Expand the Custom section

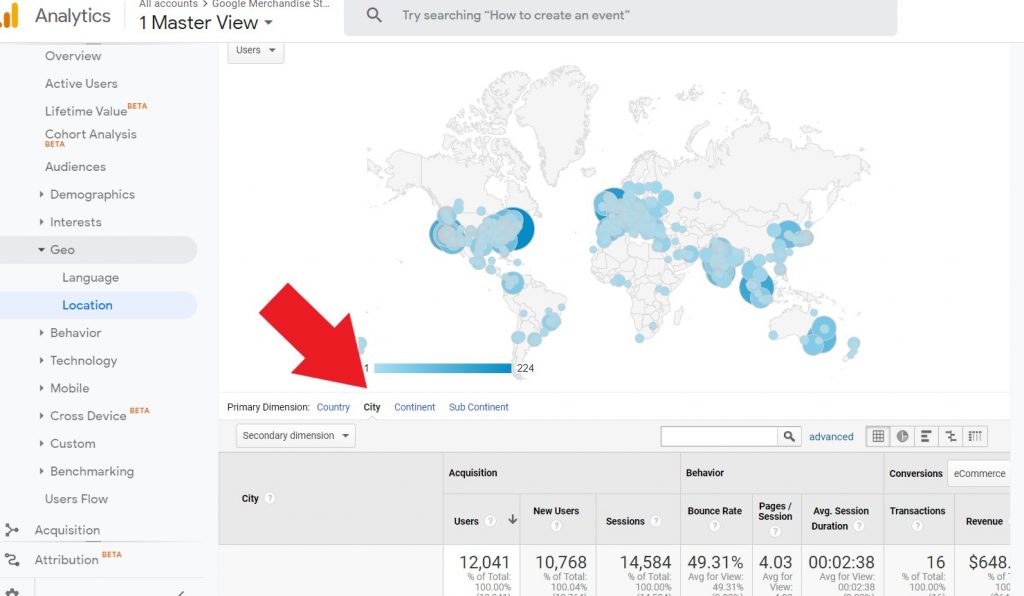pos(72,443)
